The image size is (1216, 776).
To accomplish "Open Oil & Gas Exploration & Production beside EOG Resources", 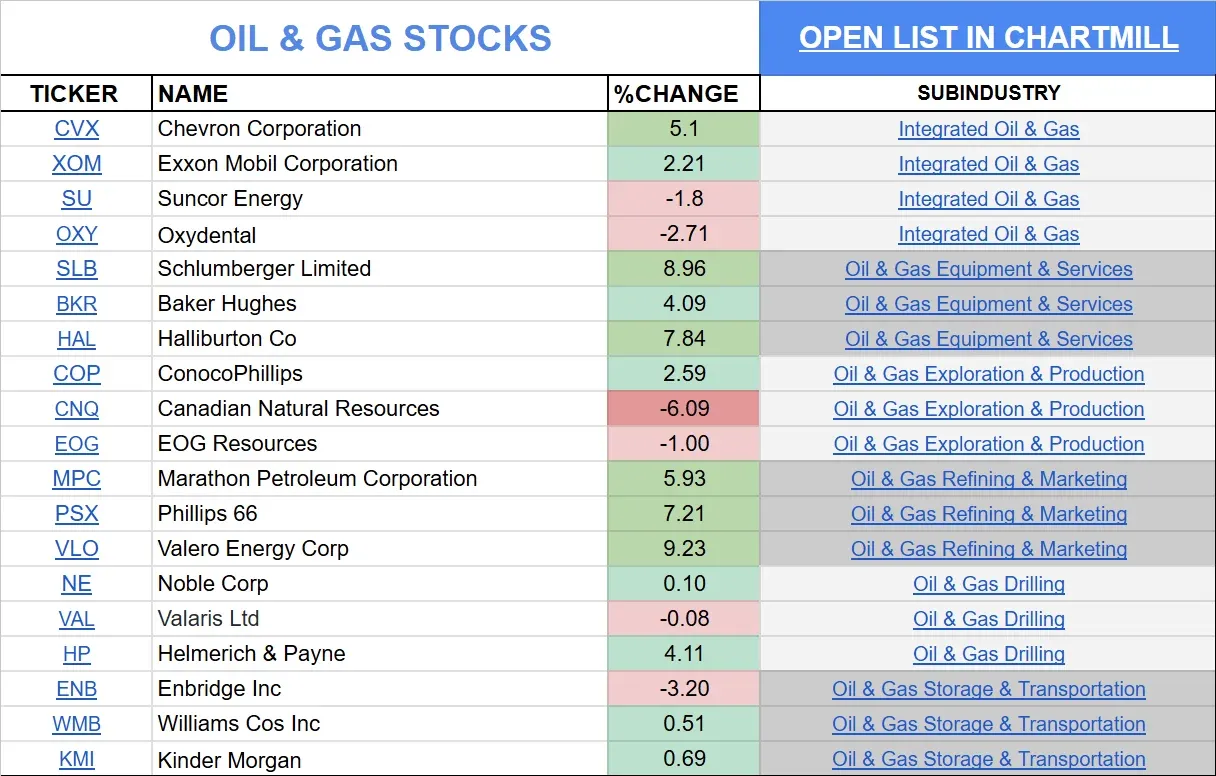I will coord(988,444).
